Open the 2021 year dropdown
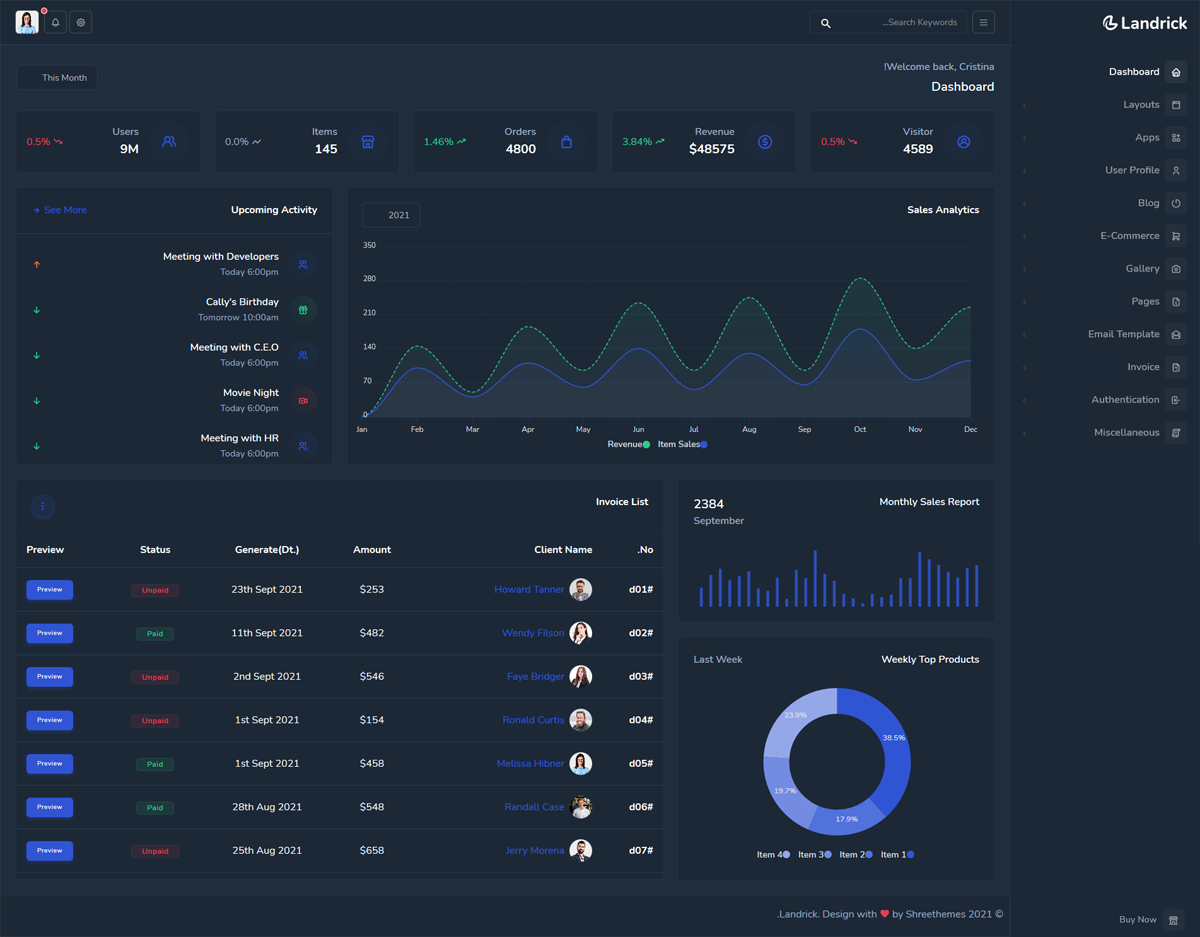 [x=392, y=215]
